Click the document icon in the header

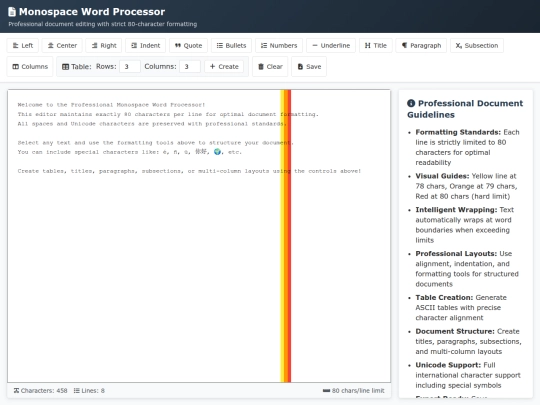[x=12, y=12]
